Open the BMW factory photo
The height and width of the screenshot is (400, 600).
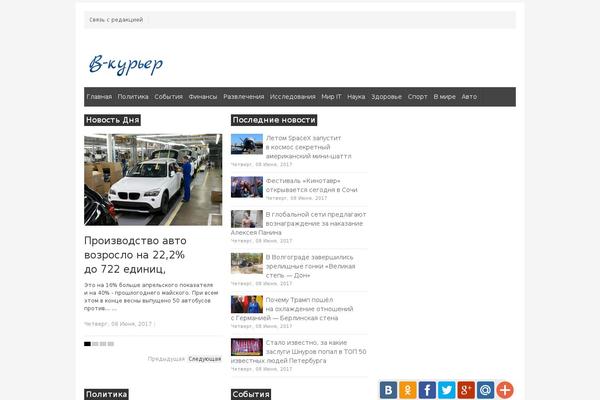point(153,180)
